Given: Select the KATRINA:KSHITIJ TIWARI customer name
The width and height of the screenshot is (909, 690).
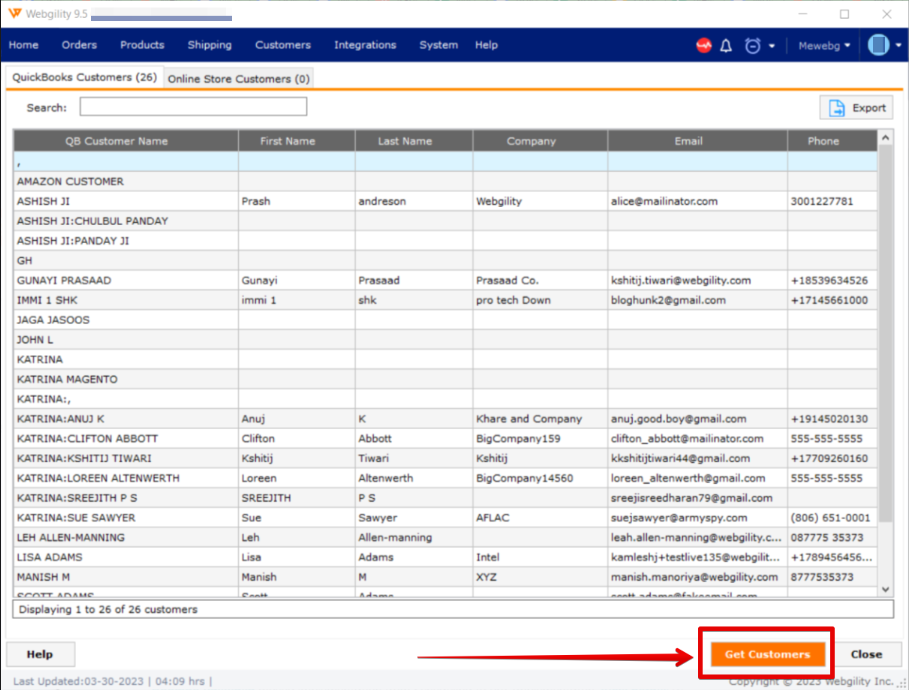Looking at the screenshot, I should tap(84, 458).
